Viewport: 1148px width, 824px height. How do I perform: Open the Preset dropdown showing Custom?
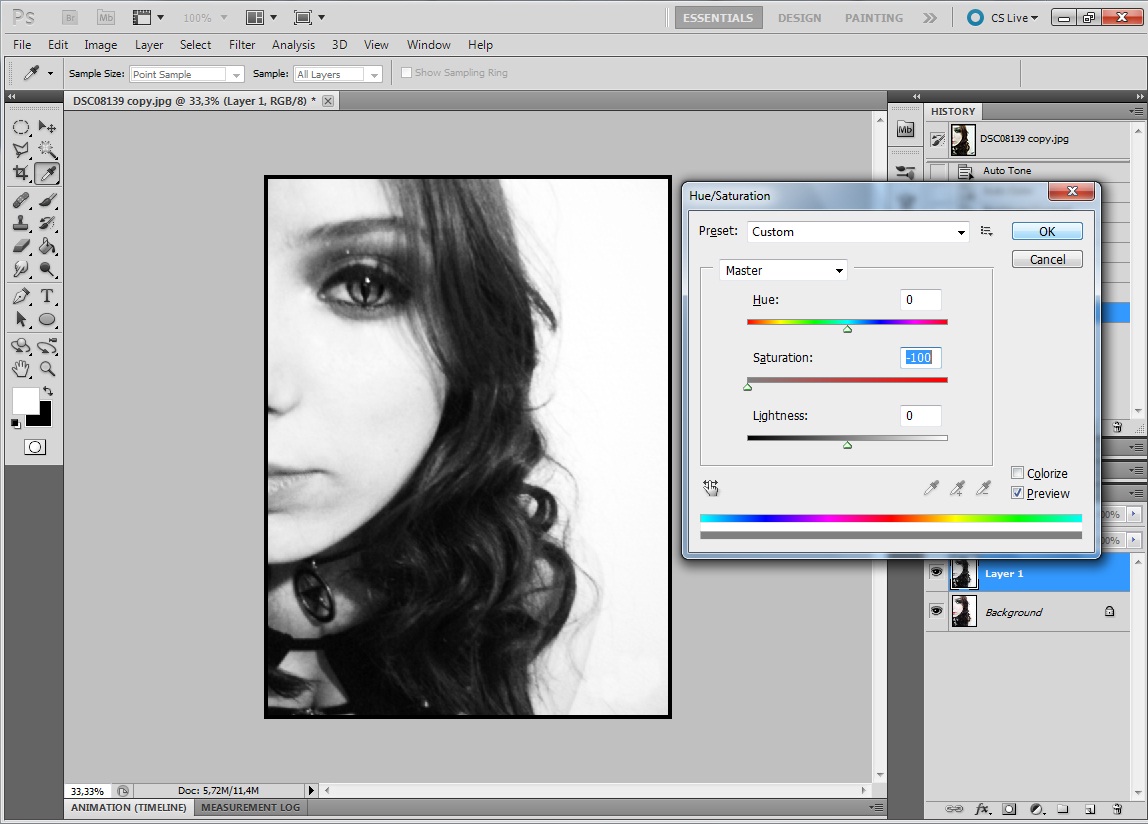(x=858, y=232)
